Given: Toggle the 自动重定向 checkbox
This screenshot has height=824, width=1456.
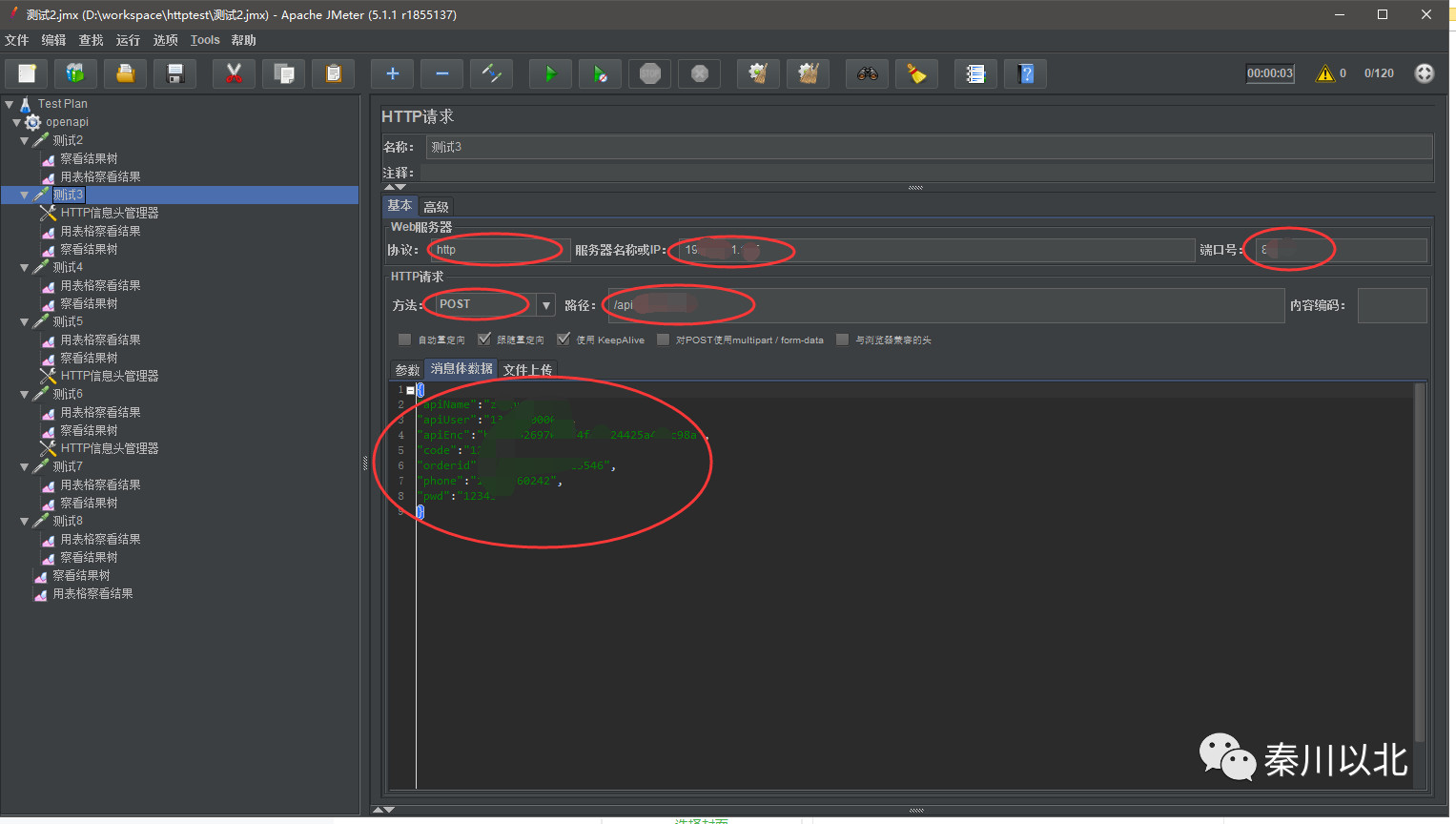Looking at the screenshot, I should click(404, 340).
